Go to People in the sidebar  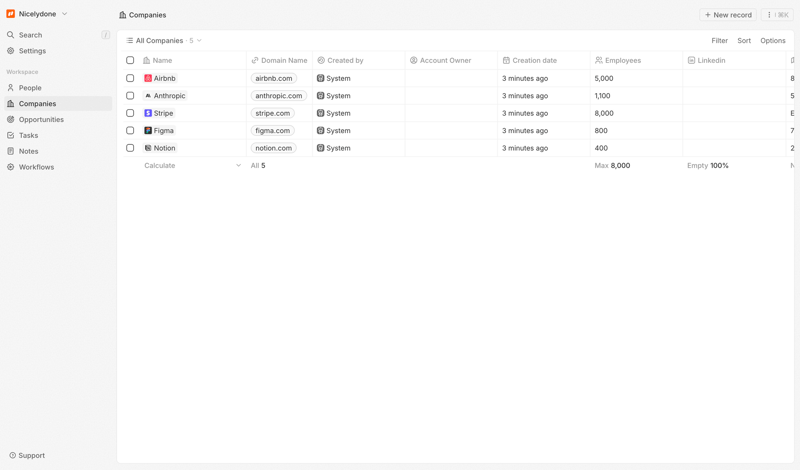point(30,88)
